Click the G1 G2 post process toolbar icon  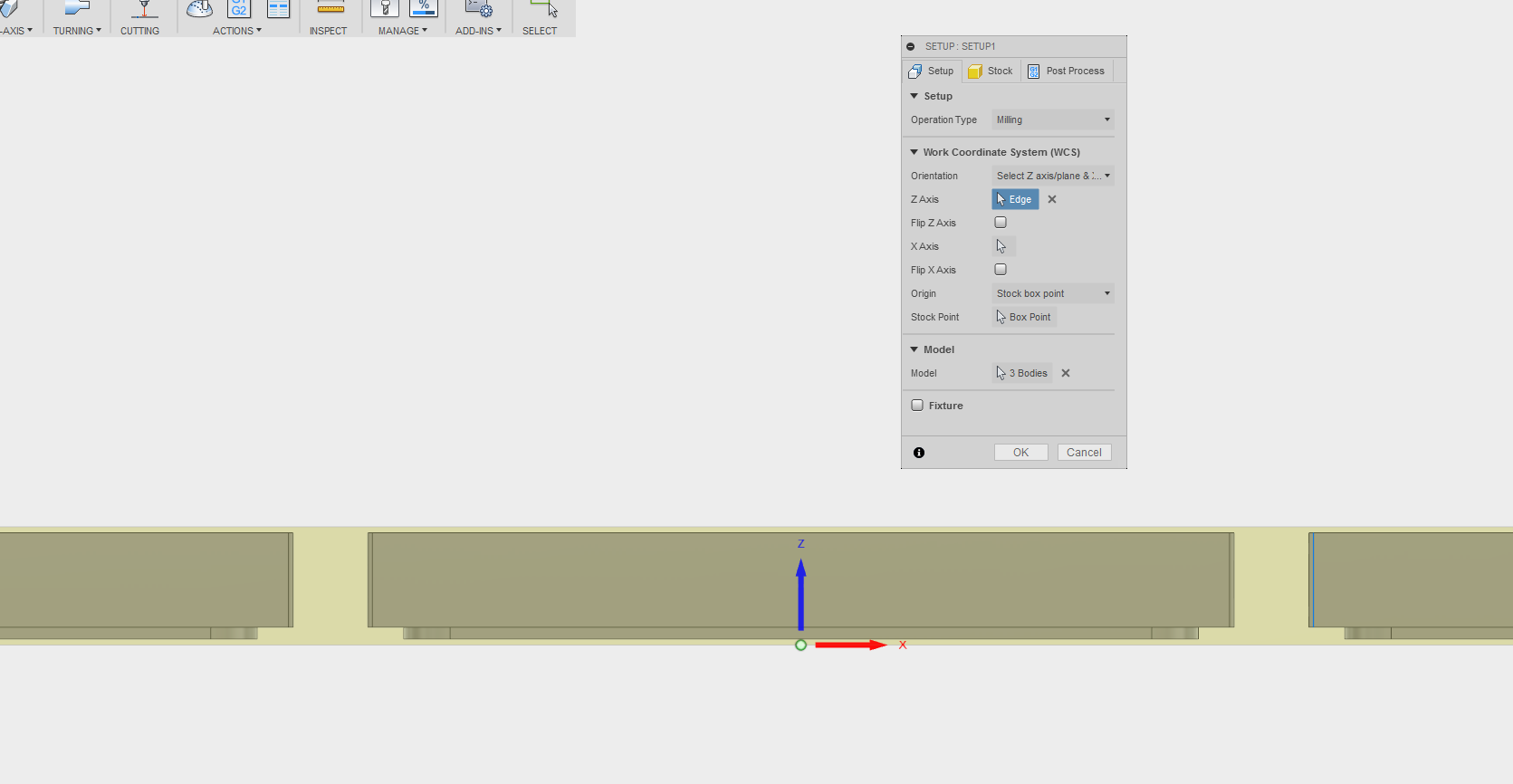[x=239, y=9]
